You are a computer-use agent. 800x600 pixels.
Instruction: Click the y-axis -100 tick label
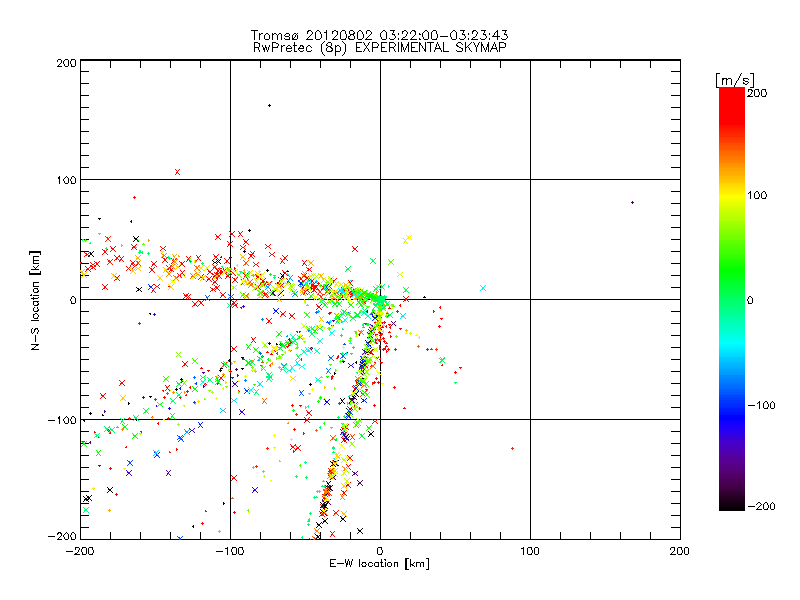62,420
